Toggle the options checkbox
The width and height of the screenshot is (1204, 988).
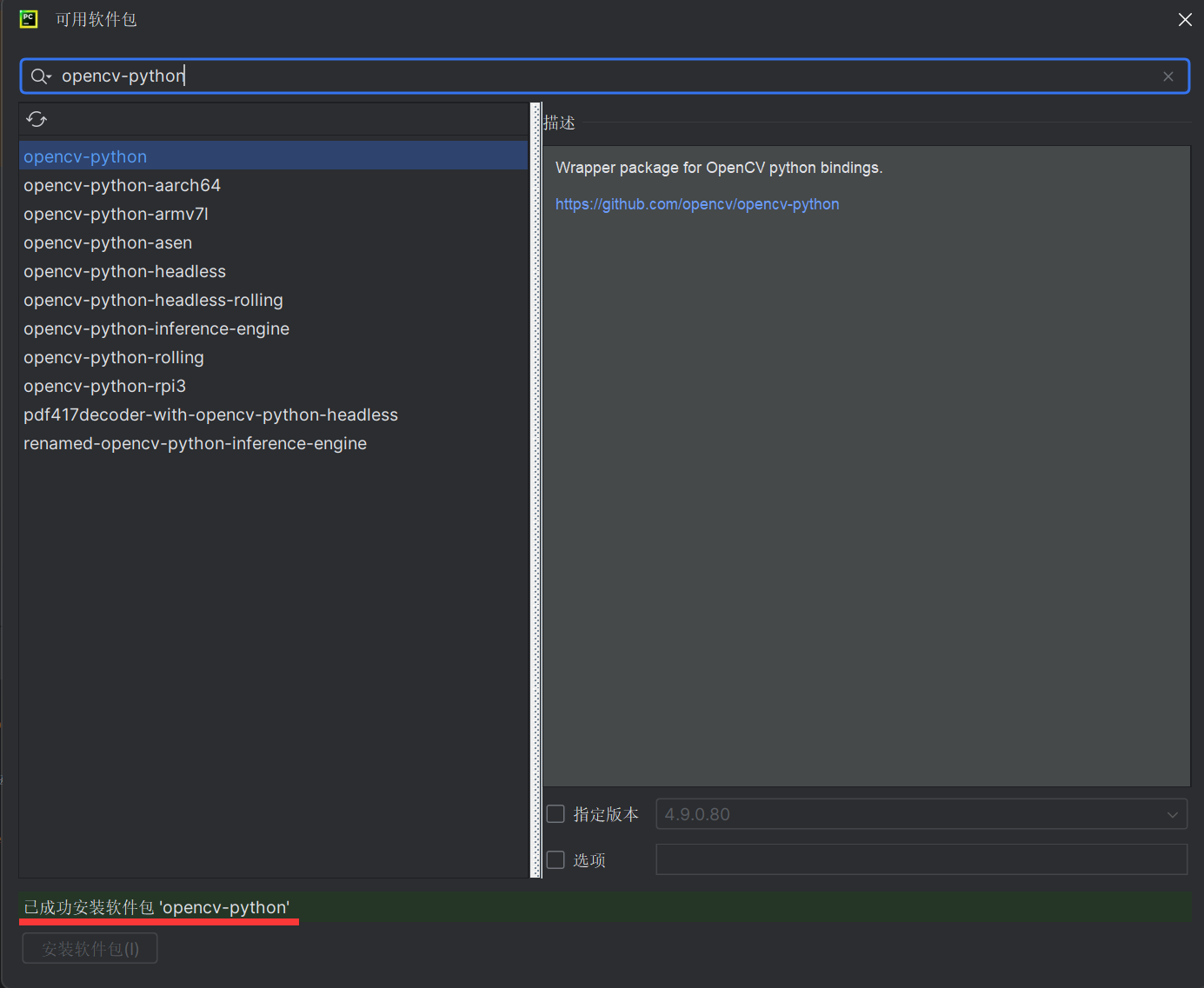pyautogui.click(x=555, y=860)
